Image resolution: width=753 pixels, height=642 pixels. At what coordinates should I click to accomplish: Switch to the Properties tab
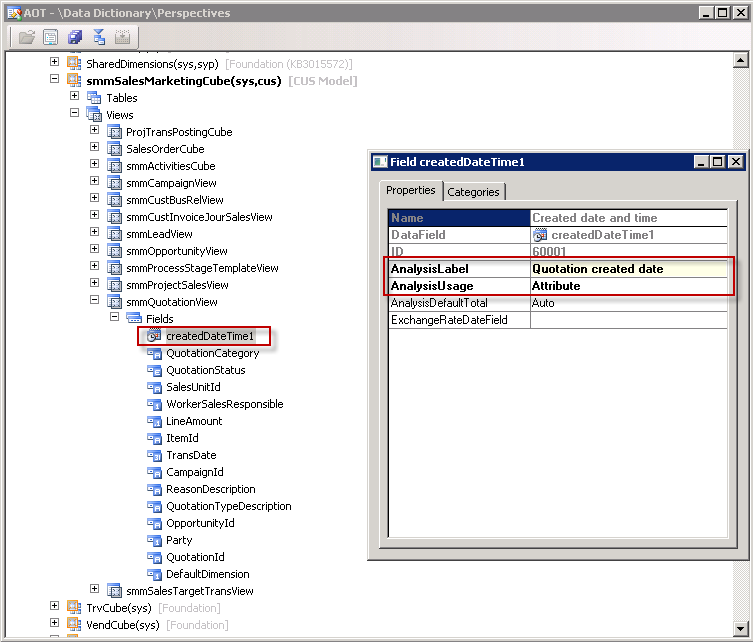(411, 190)
